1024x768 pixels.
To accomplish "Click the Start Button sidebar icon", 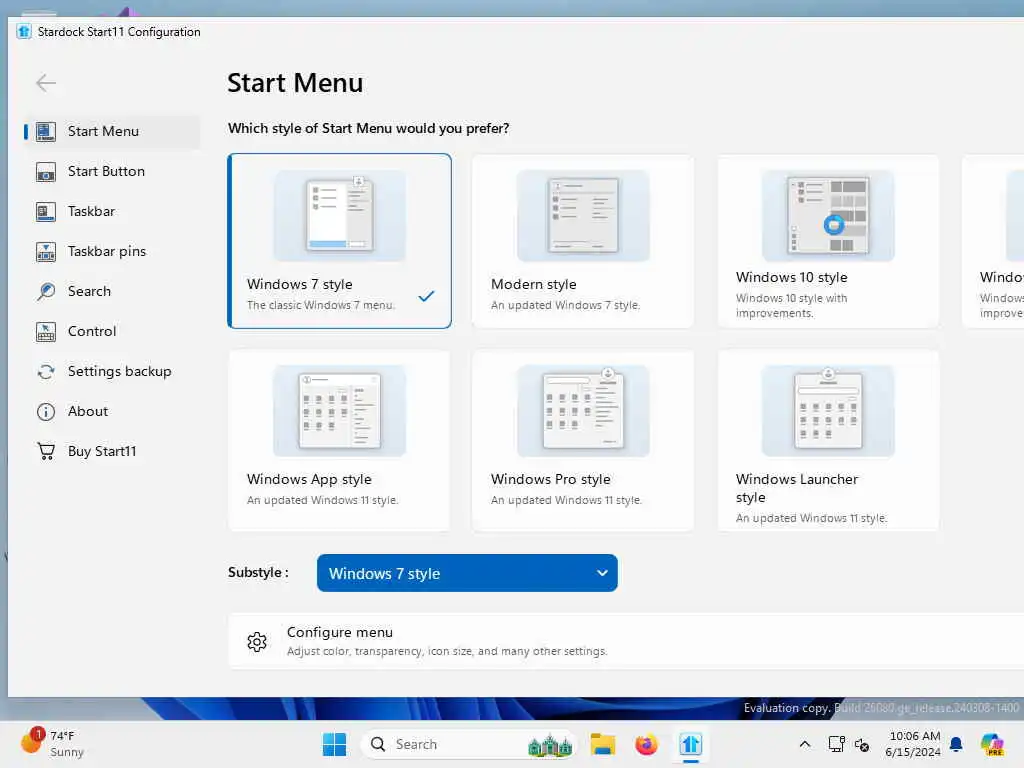I will (46, 172).
